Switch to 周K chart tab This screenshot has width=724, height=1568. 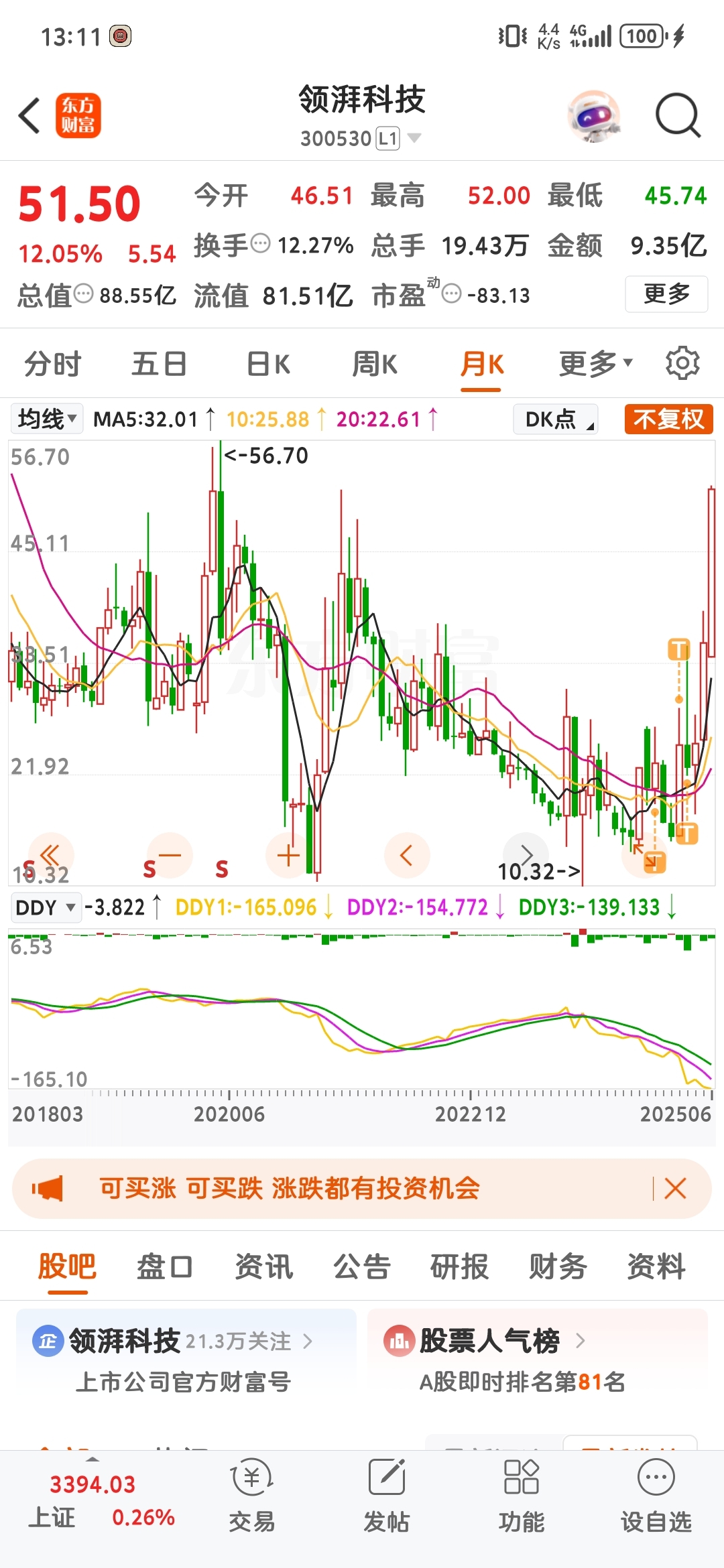pos(375,364)
